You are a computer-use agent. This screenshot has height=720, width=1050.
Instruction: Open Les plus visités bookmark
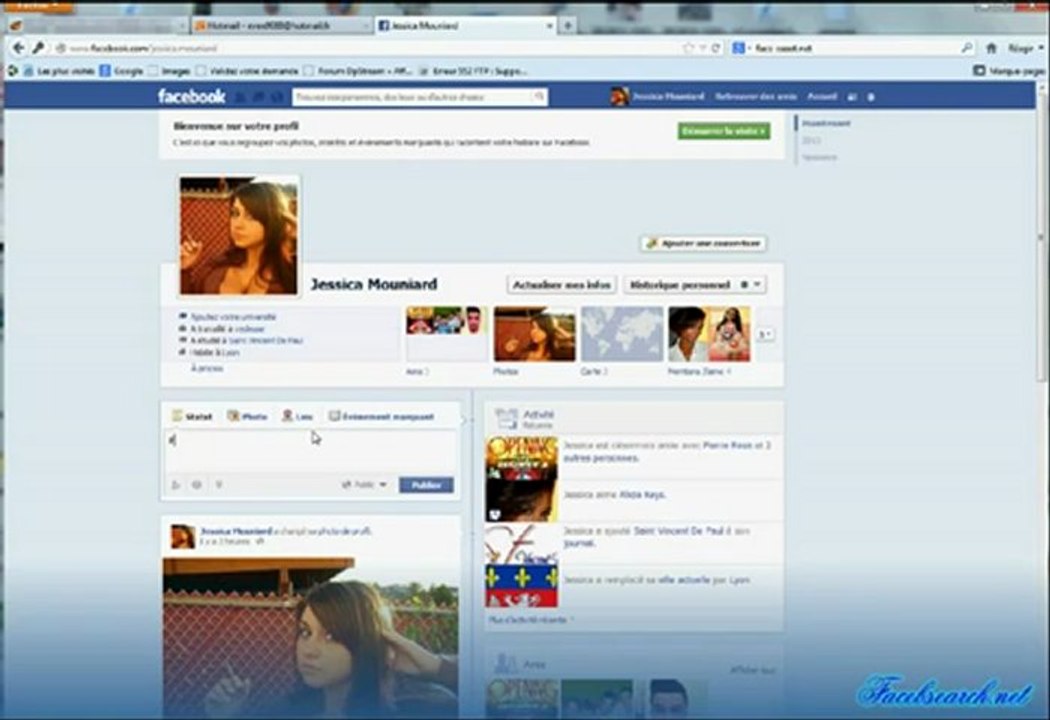59,70
